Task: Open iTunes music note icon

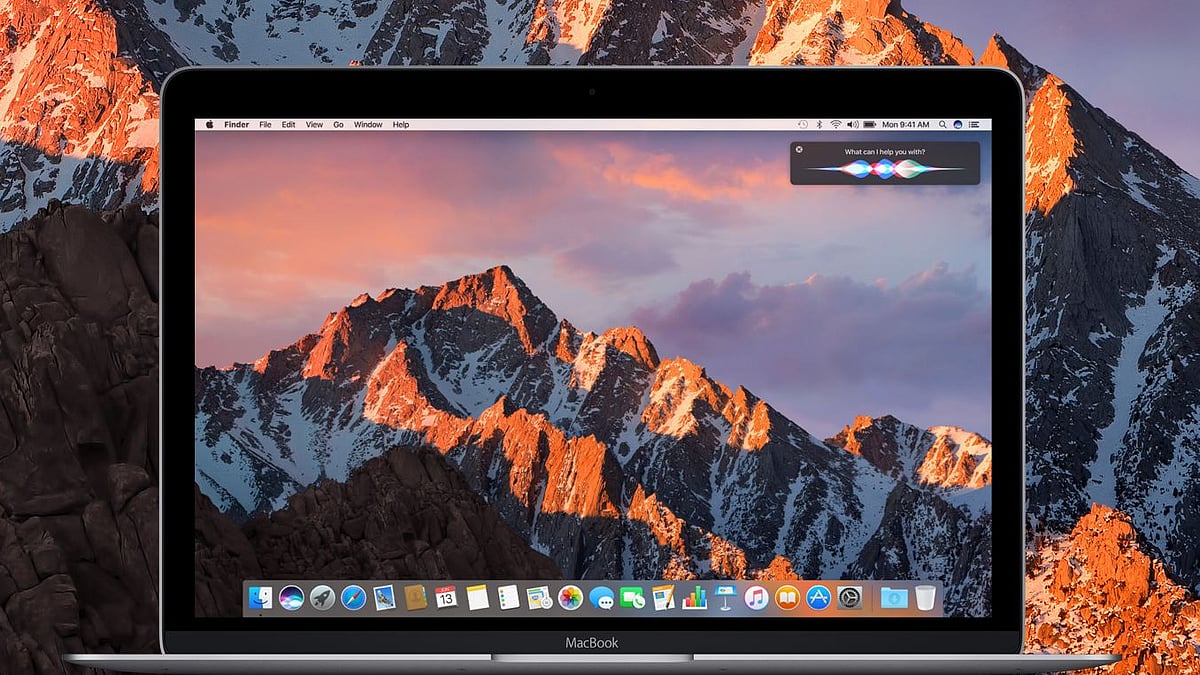Action: (756, 597)
